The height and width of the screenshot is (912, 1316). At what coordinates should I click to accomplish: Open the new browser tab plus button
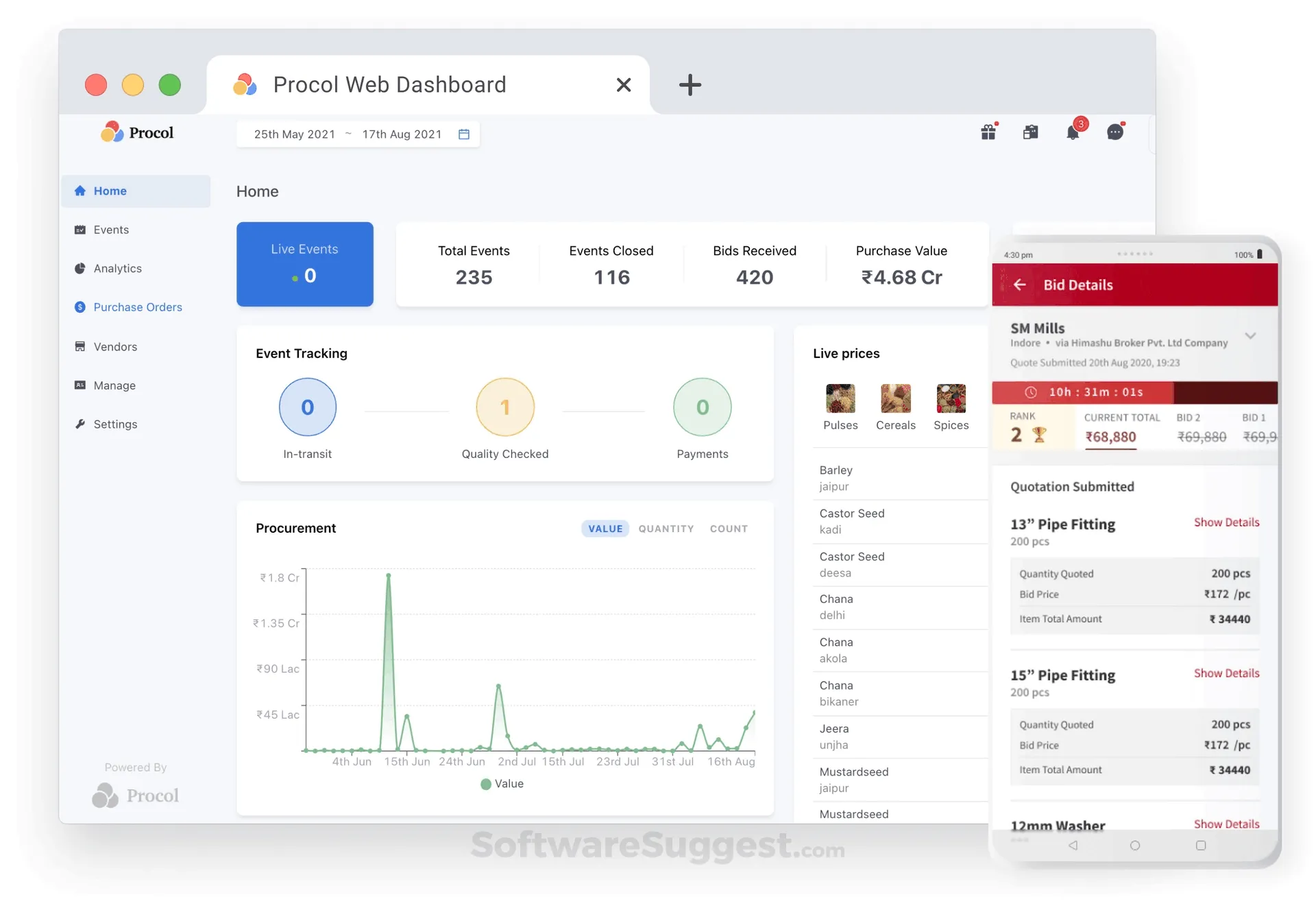tap(690, 85)
